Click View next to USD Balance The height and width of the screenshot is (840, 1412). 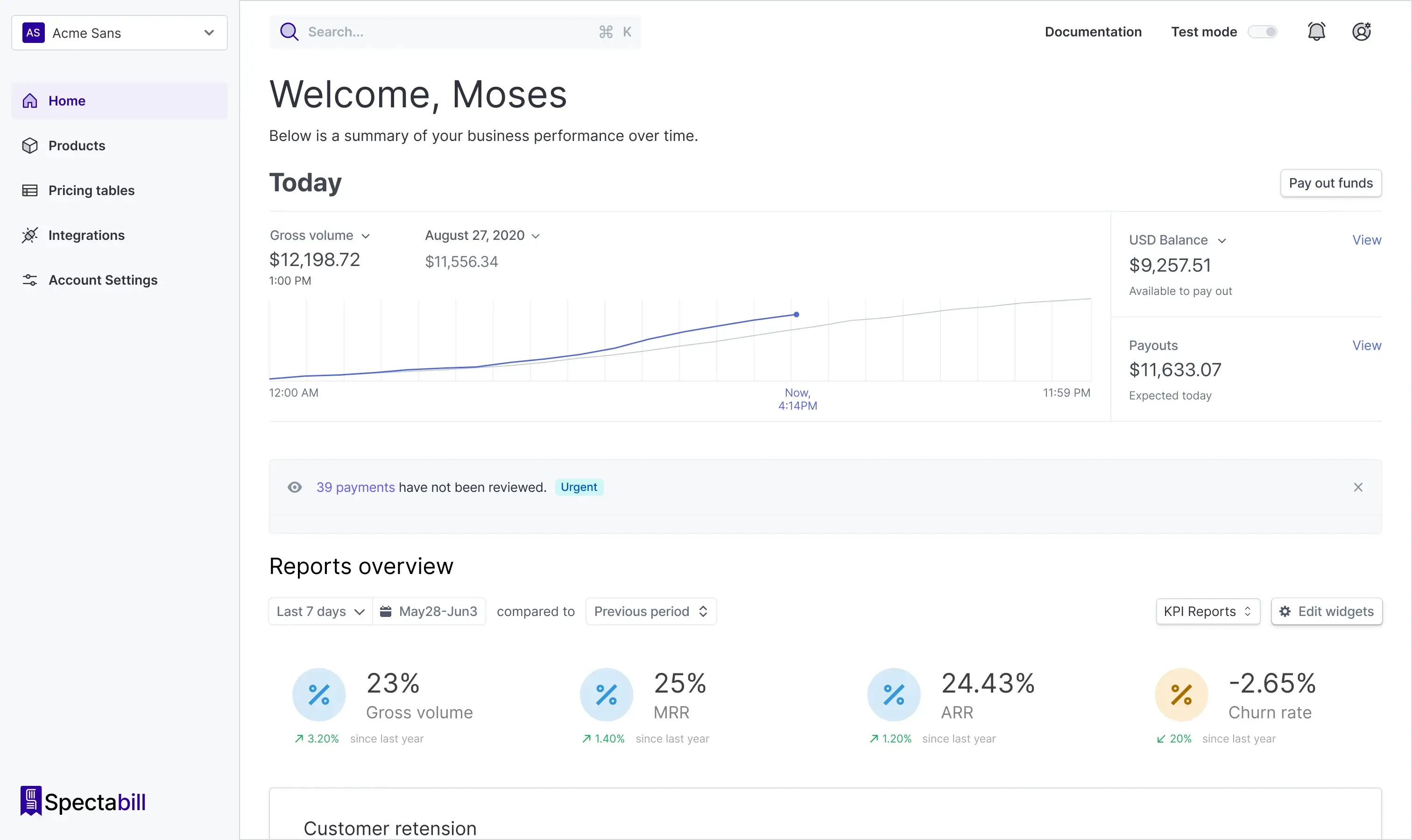(1367, 240)
